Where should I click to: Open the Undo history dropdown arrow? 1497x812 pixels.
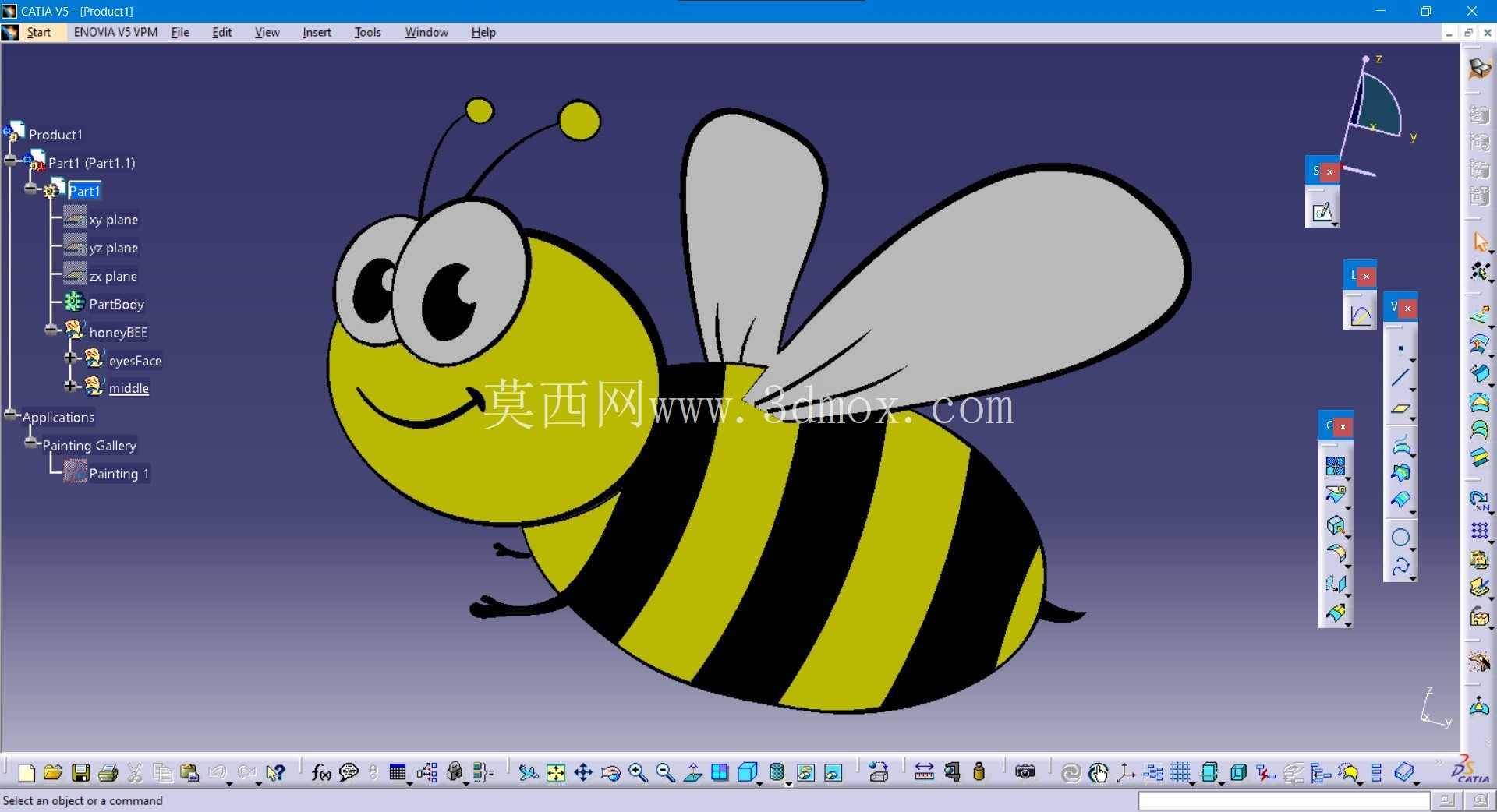click(x=229, y=783)
